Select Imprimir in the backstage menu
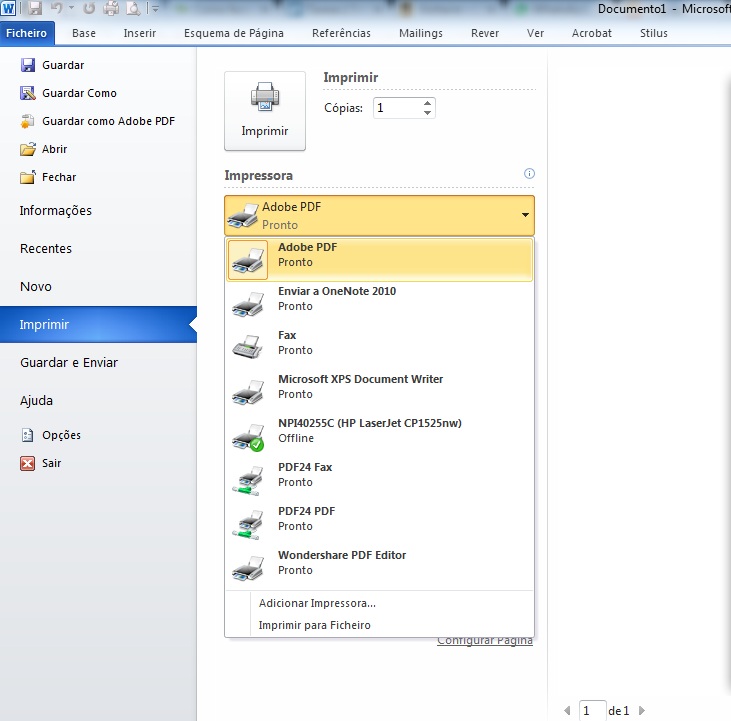731x721 pixels. pos(98,324)
